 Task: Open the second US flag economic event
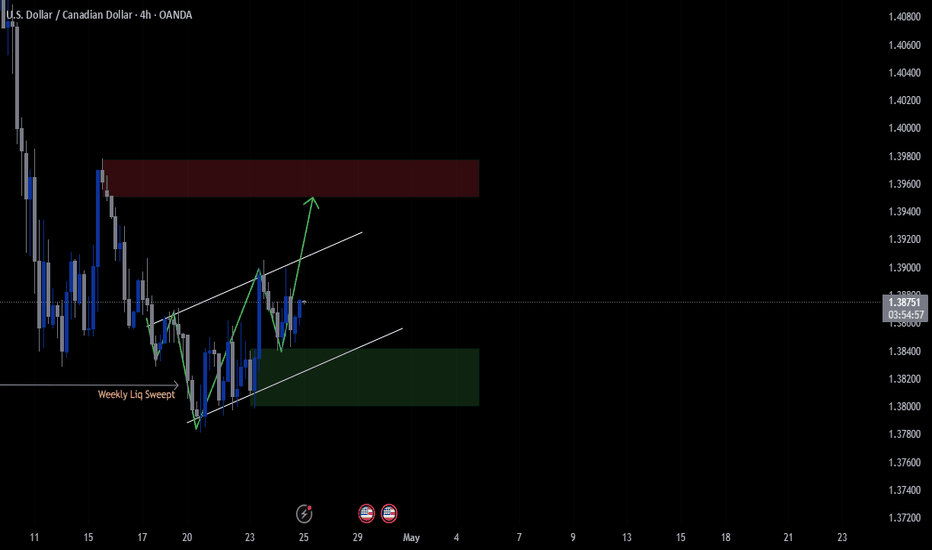pos(389,513)
